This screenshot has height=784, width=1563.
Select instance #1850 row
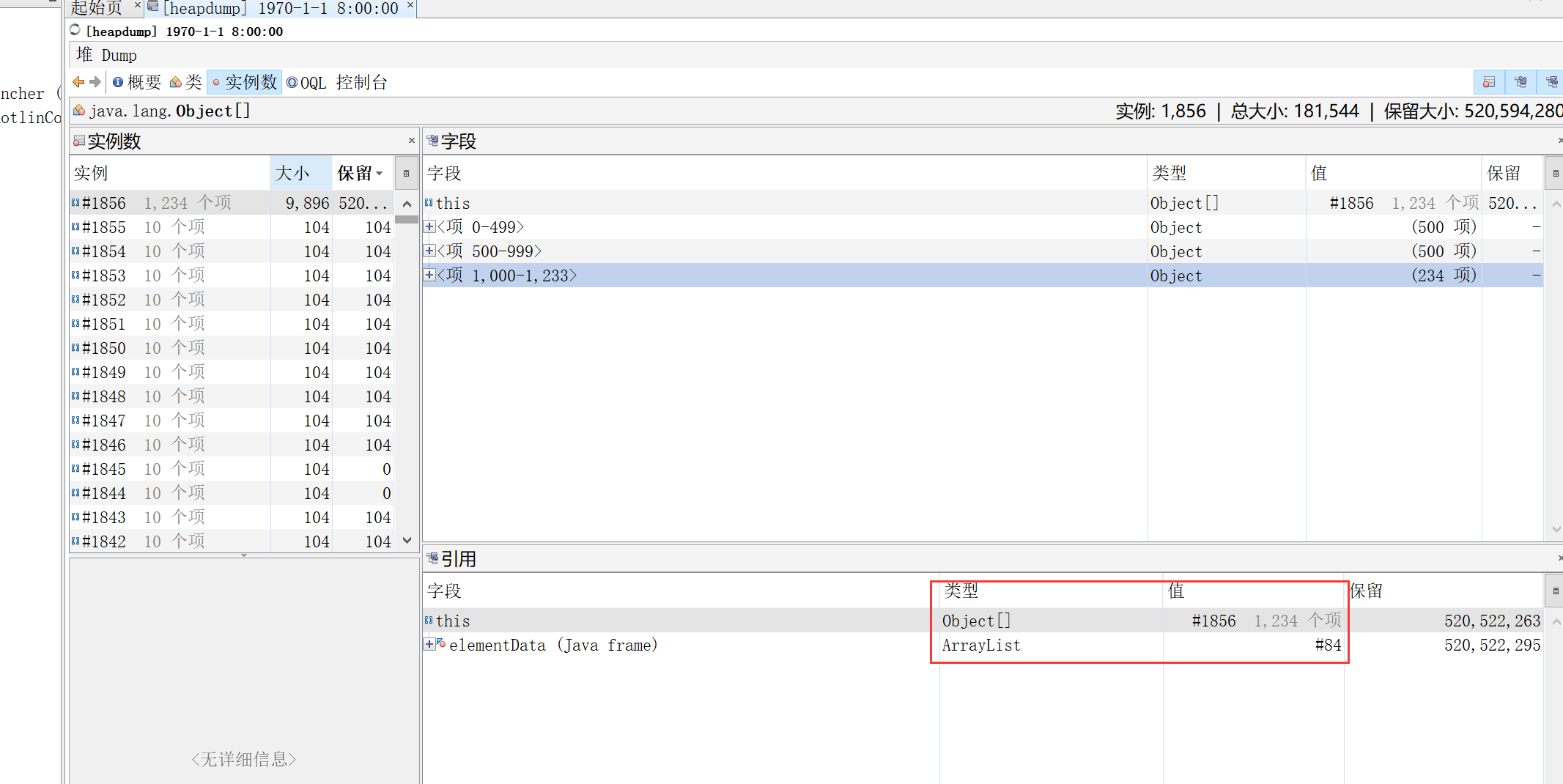(x=232, y=348)
